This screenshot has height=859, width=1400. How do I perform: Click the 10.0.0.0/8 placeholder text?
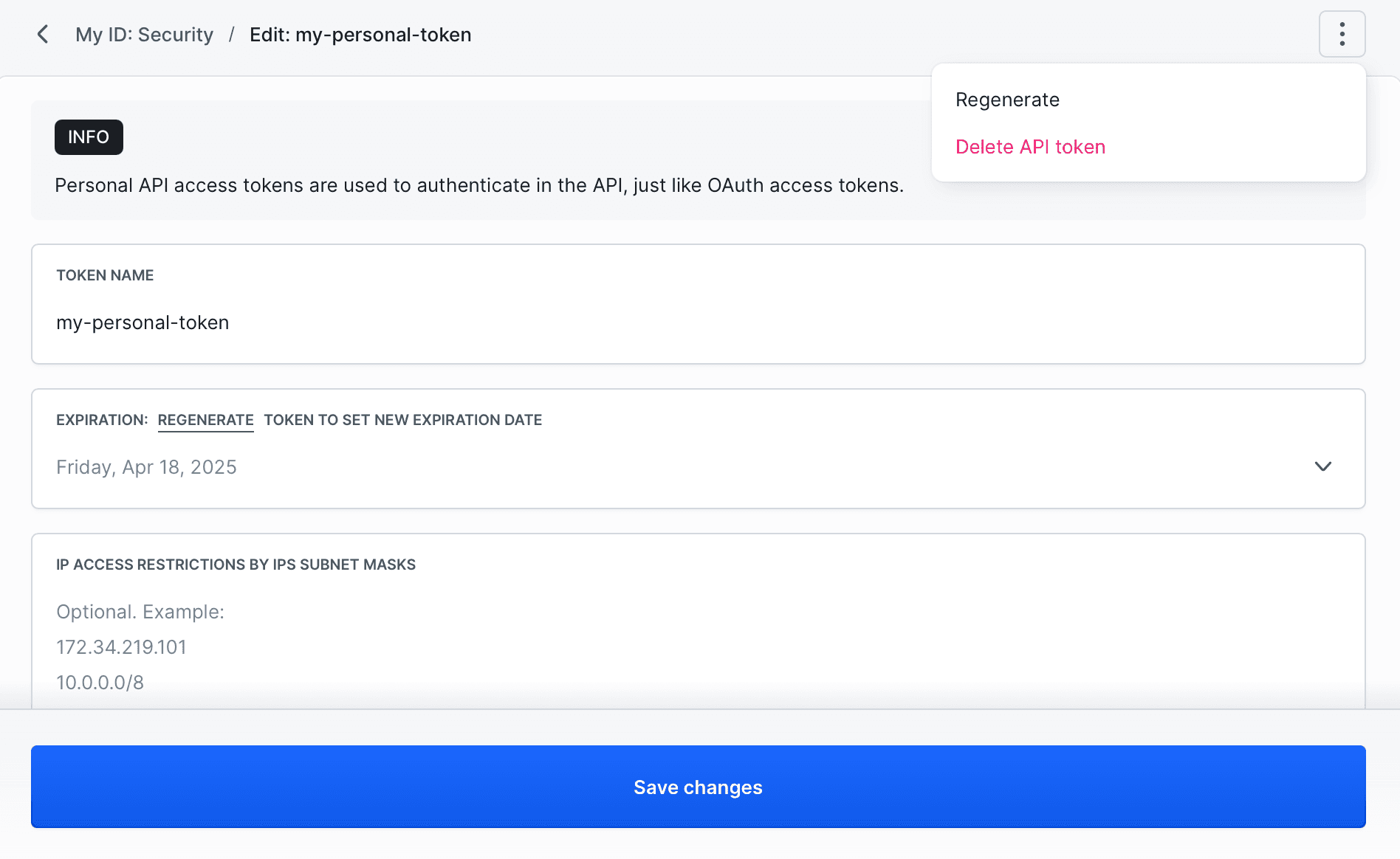click(100, 682)
